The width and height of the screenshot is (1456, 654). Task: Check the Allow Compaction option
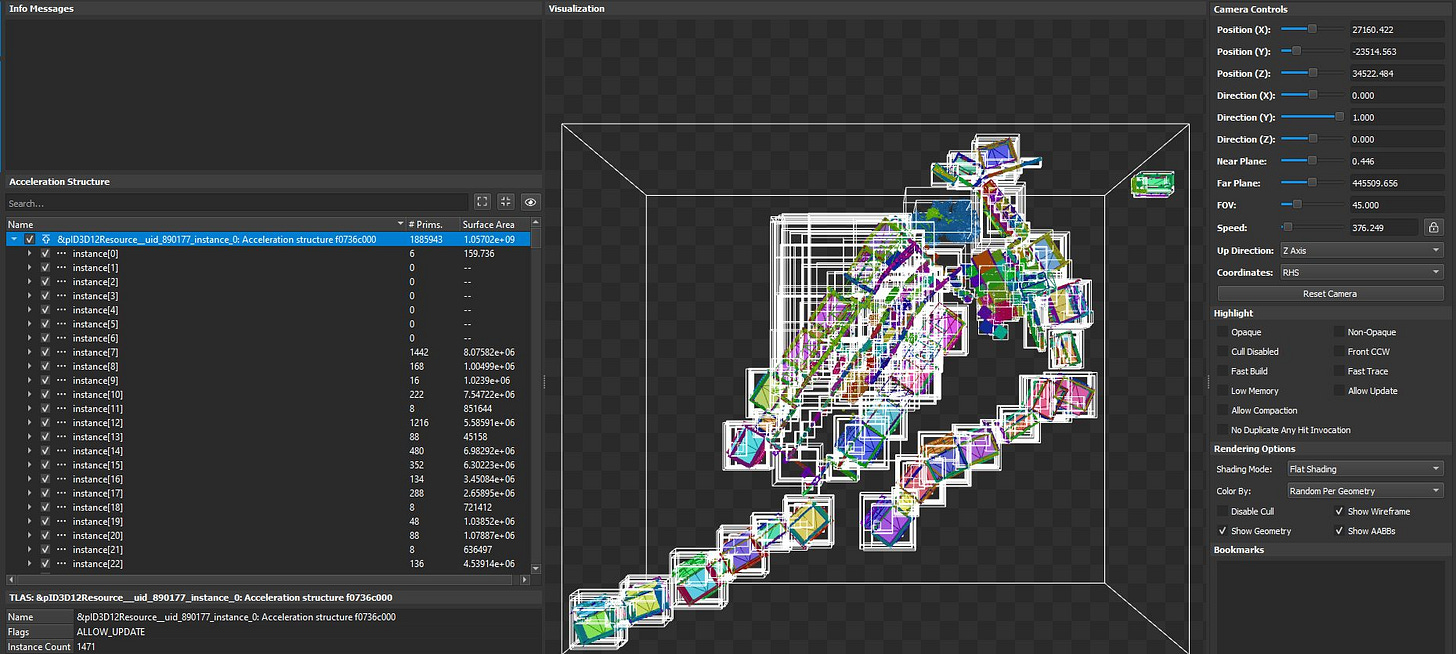tap(1222, 410)
